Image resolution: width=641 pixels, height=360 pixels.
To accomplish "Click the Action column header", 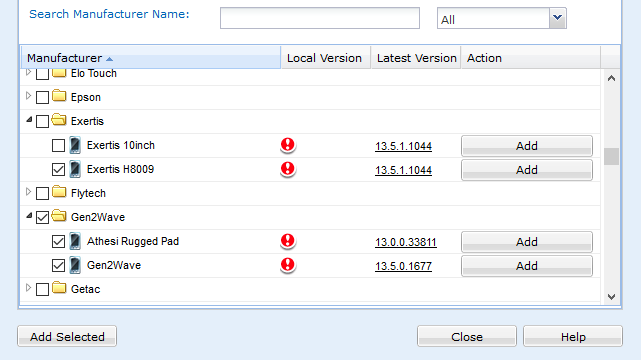I will pyautogui.click(x=531, y=58).
